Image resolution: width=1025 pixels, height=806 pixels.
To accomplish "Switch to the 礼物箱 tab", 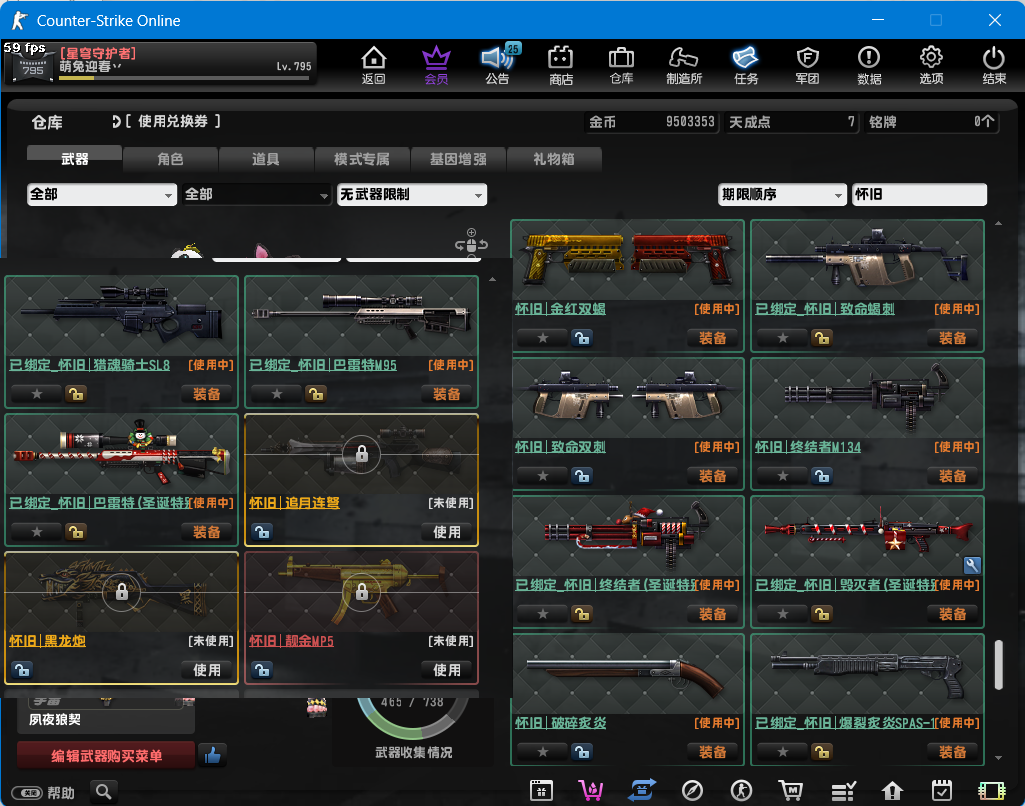I will [554, 159].
